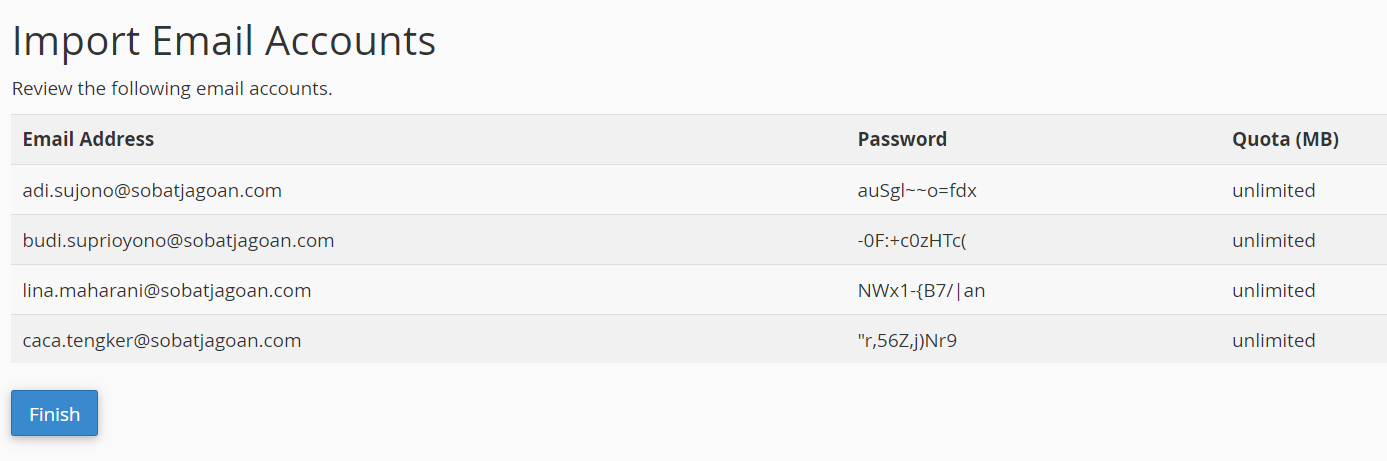Image resolution: width=1387 pixels, height=461 pixels.
Task: Click the table header row background
Action: pos(699,139)
